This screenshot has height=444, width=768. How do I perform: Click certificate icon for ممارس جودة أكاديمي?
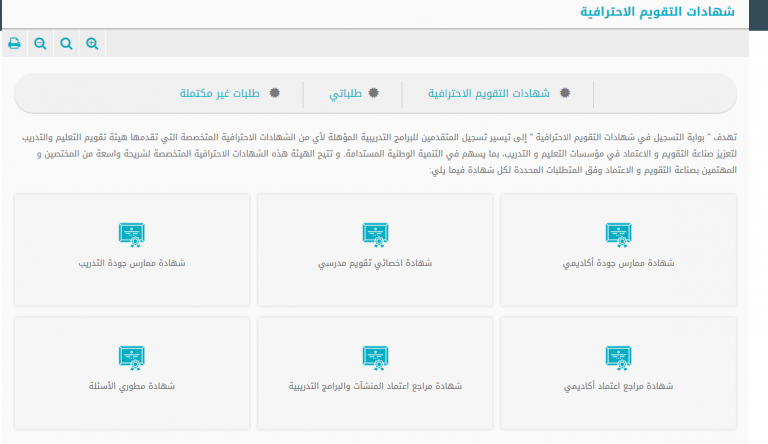pos(619,234)
